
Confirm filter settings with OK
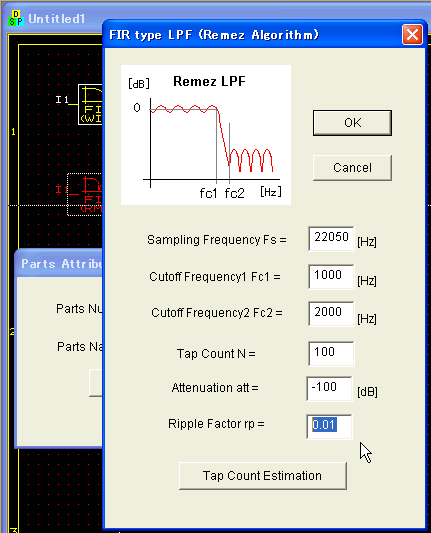tap(352, 123)
